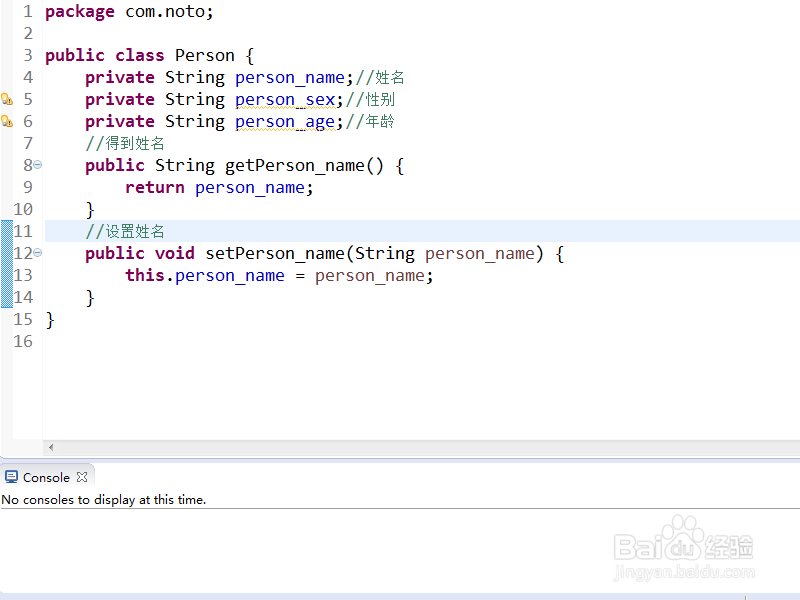Switch to the Console tab
This screenshot has height=600, width=800.
(46, 478)
